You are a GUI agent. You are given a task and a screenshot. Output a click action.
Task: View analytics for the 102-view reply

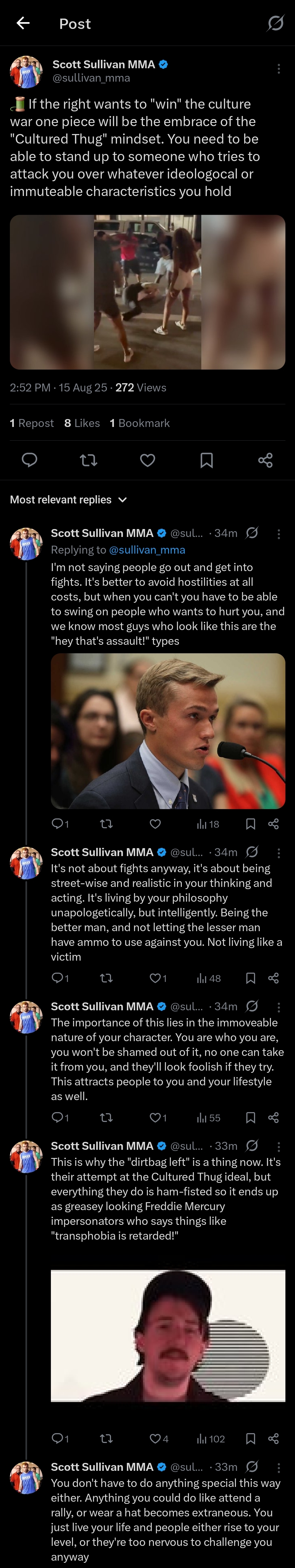tap(209, 1438)
